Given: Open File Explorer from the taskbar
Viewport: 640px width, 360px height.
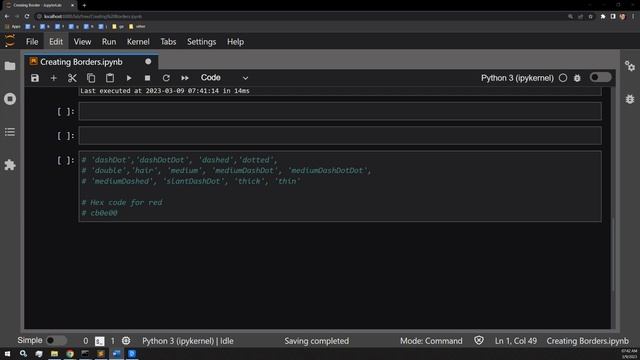Looking at the screenshot, I should [x=54, y=353].
